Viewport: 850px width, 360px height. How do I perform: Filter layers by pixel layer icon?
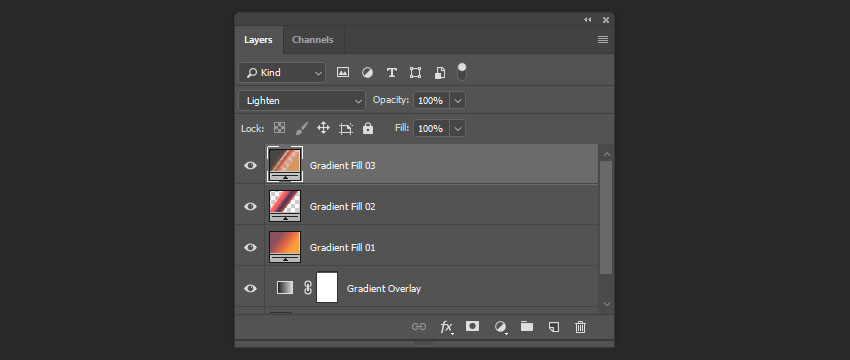coord(343,72)
